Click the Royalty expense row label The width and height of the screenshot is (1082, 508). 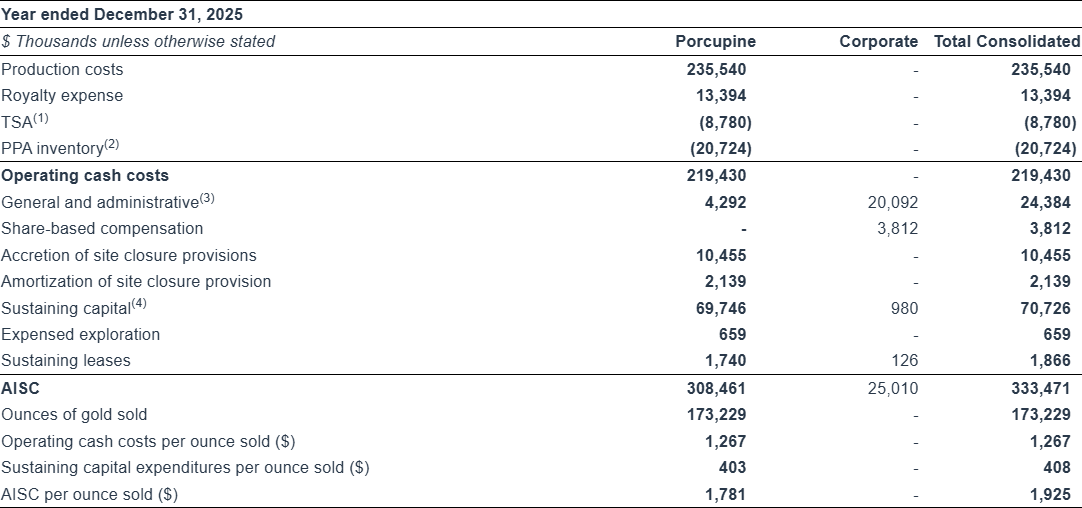coord(62,96)
